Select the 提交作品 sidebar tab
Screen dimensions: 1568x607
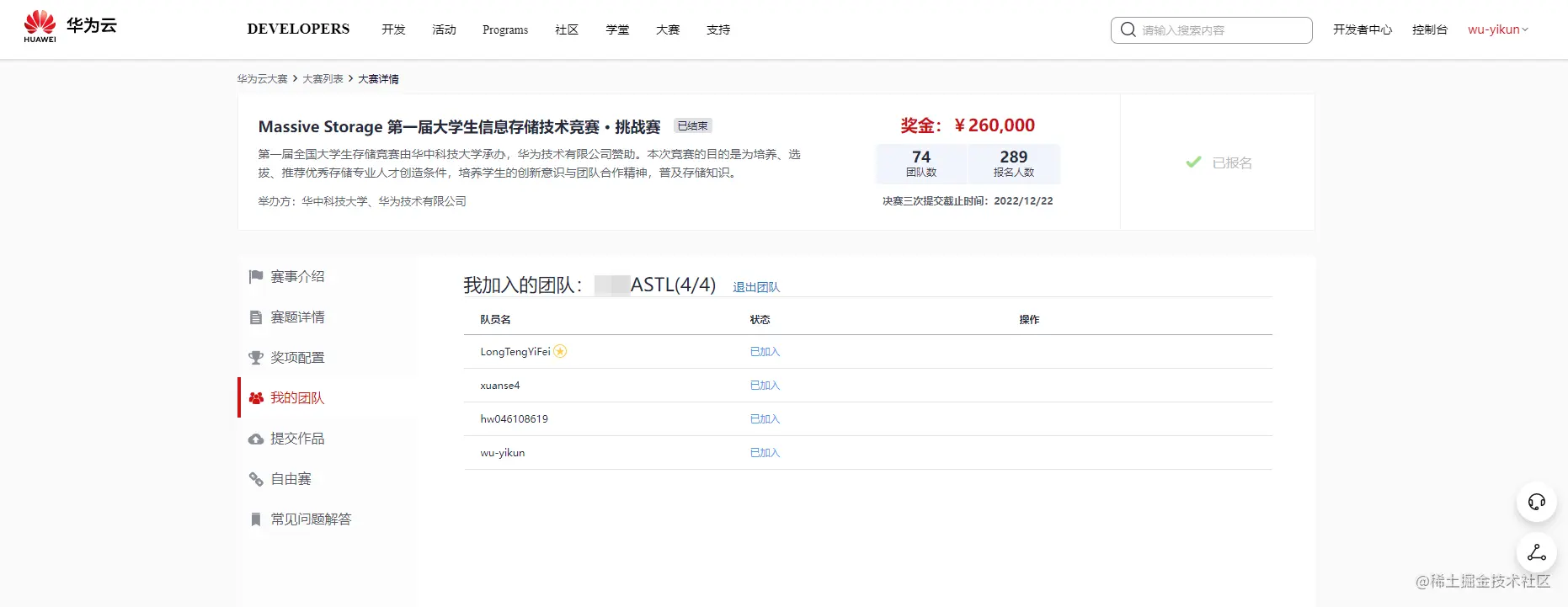click(x=328, y=439)
